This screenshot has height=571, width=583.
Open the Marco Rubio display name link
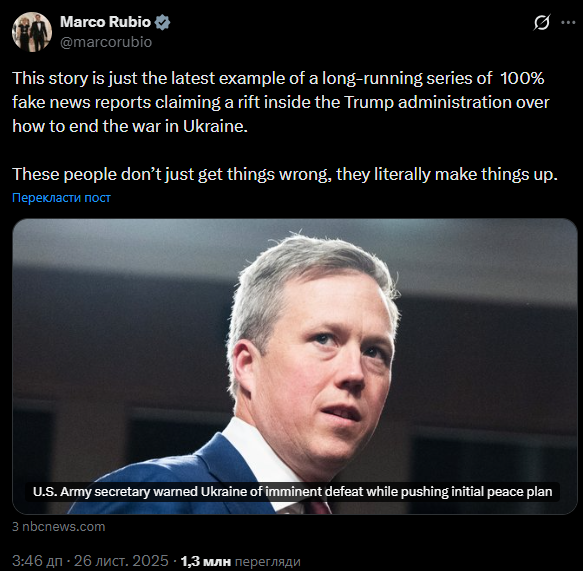point(105,22)
